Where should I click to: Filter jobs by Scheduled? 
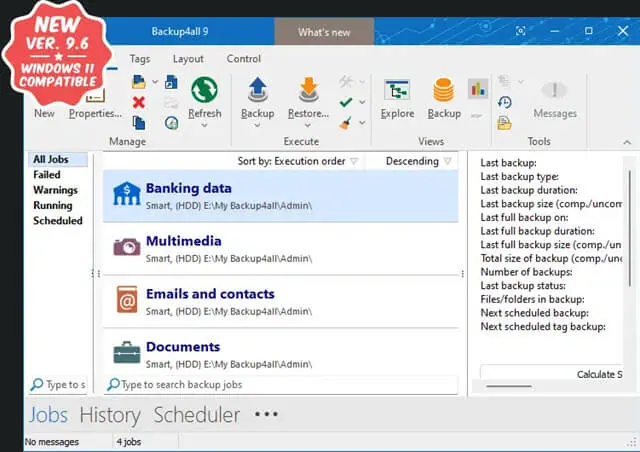(x=58, y=220)
